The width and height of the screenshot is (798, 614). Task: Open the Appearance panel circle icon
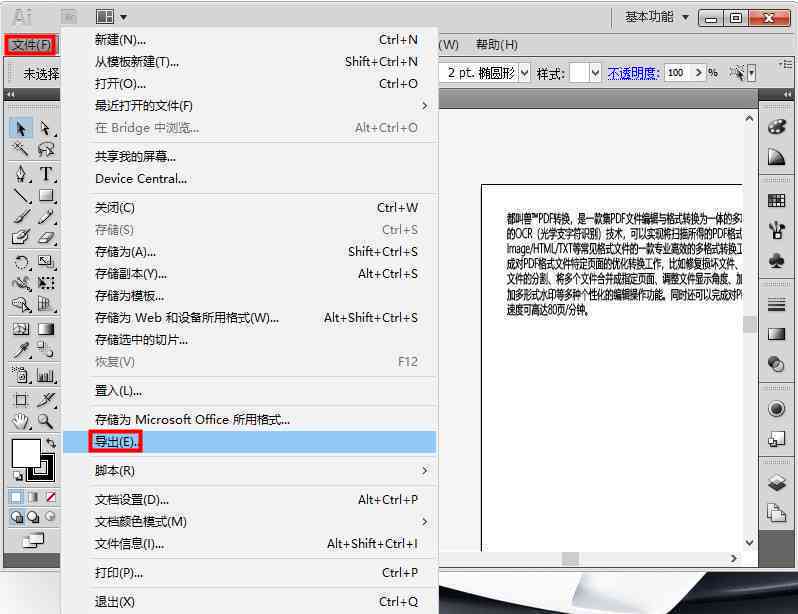776,408
